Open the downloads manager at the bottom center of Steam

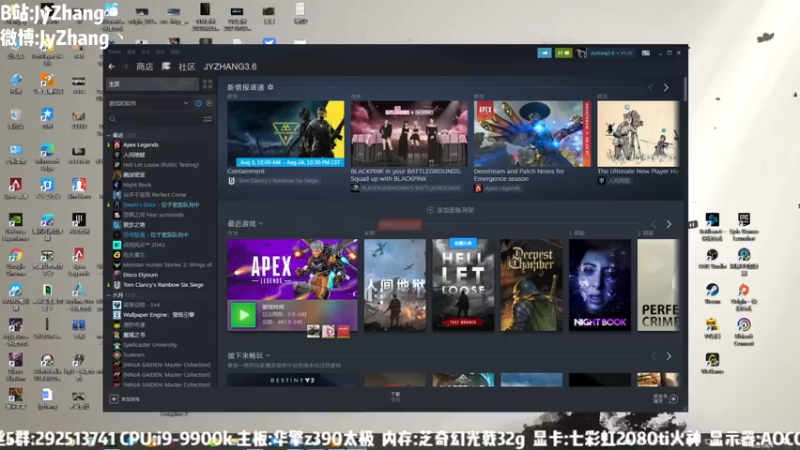[x=395, y=396]
